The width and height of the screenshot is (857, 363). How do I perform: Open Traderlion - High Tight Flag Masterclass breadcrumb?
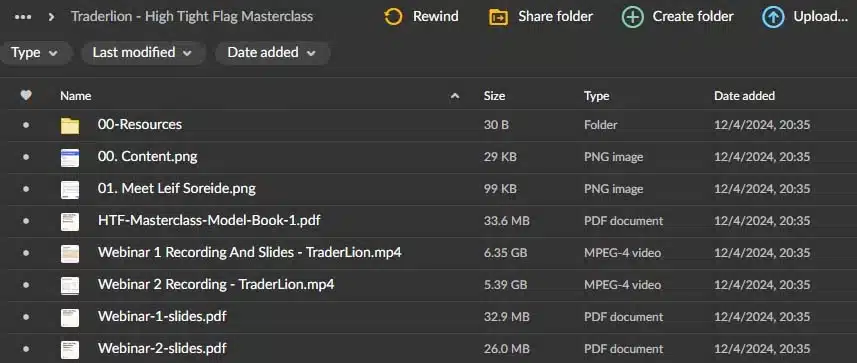[192, 16]
